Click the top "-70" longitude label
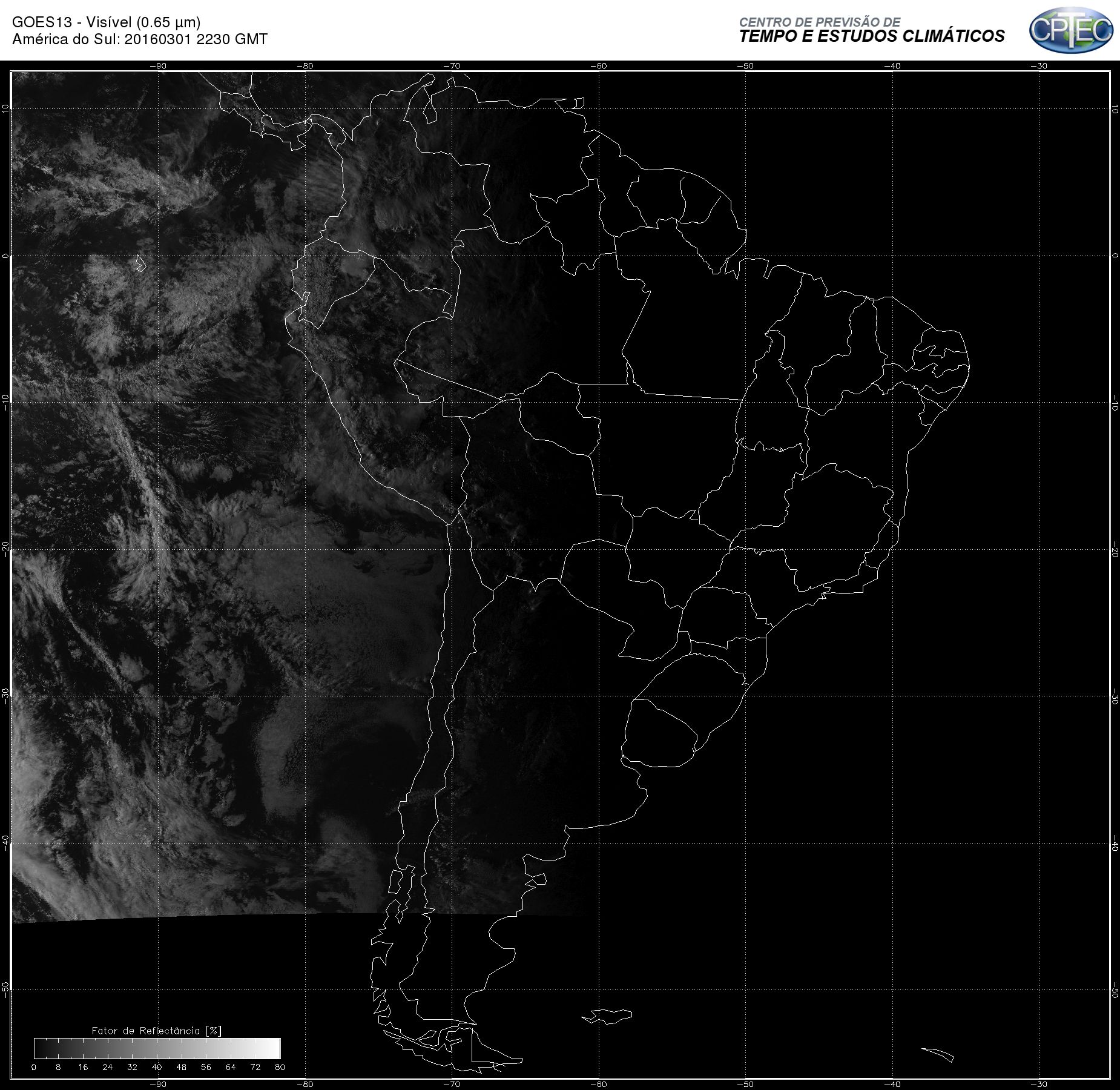Viewport: 1120px width, 1090px height. (x=452, y=66)
